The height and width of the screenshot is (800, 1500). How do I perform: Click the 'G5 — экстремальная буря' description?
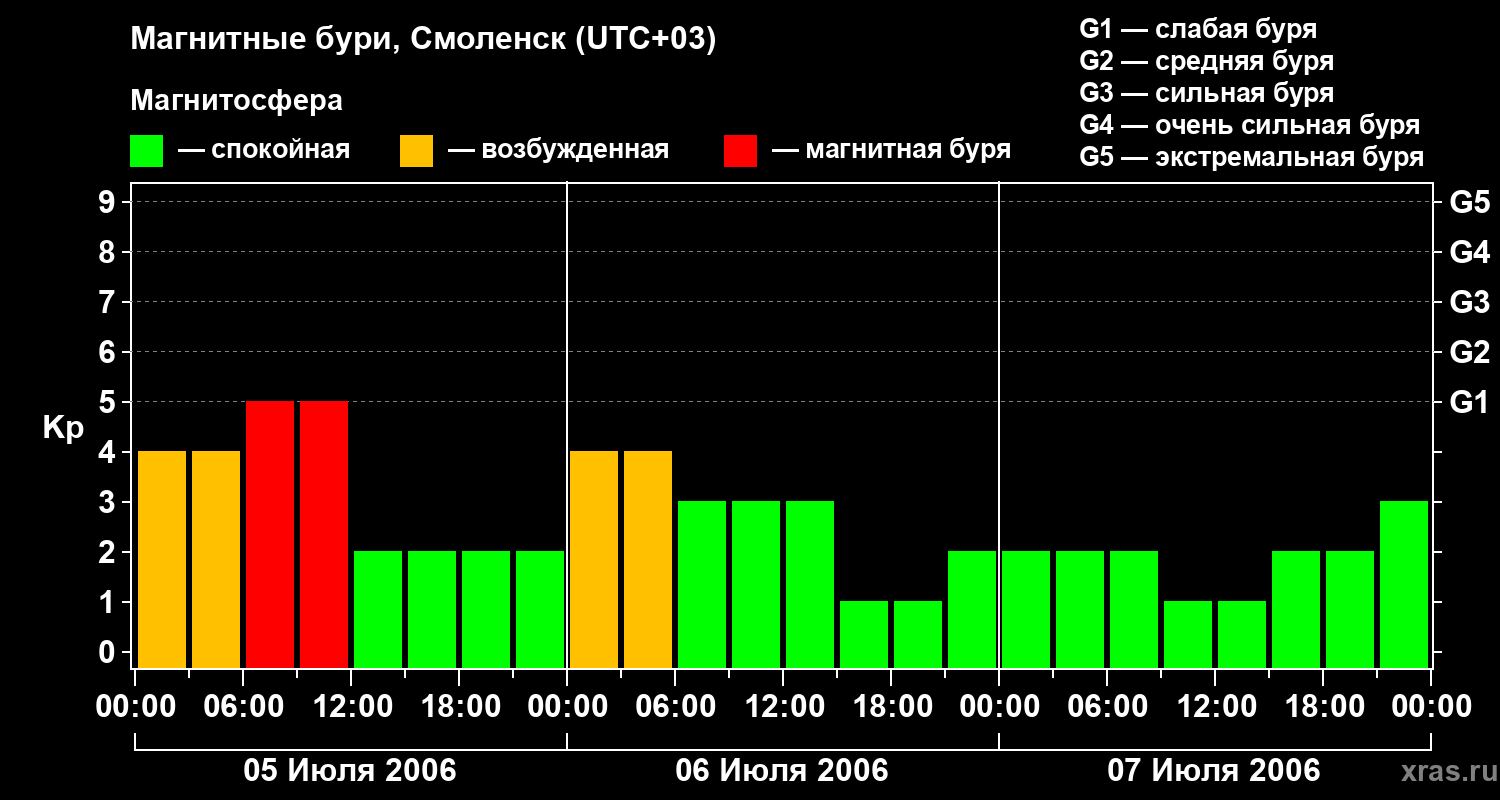[1251, 157]
